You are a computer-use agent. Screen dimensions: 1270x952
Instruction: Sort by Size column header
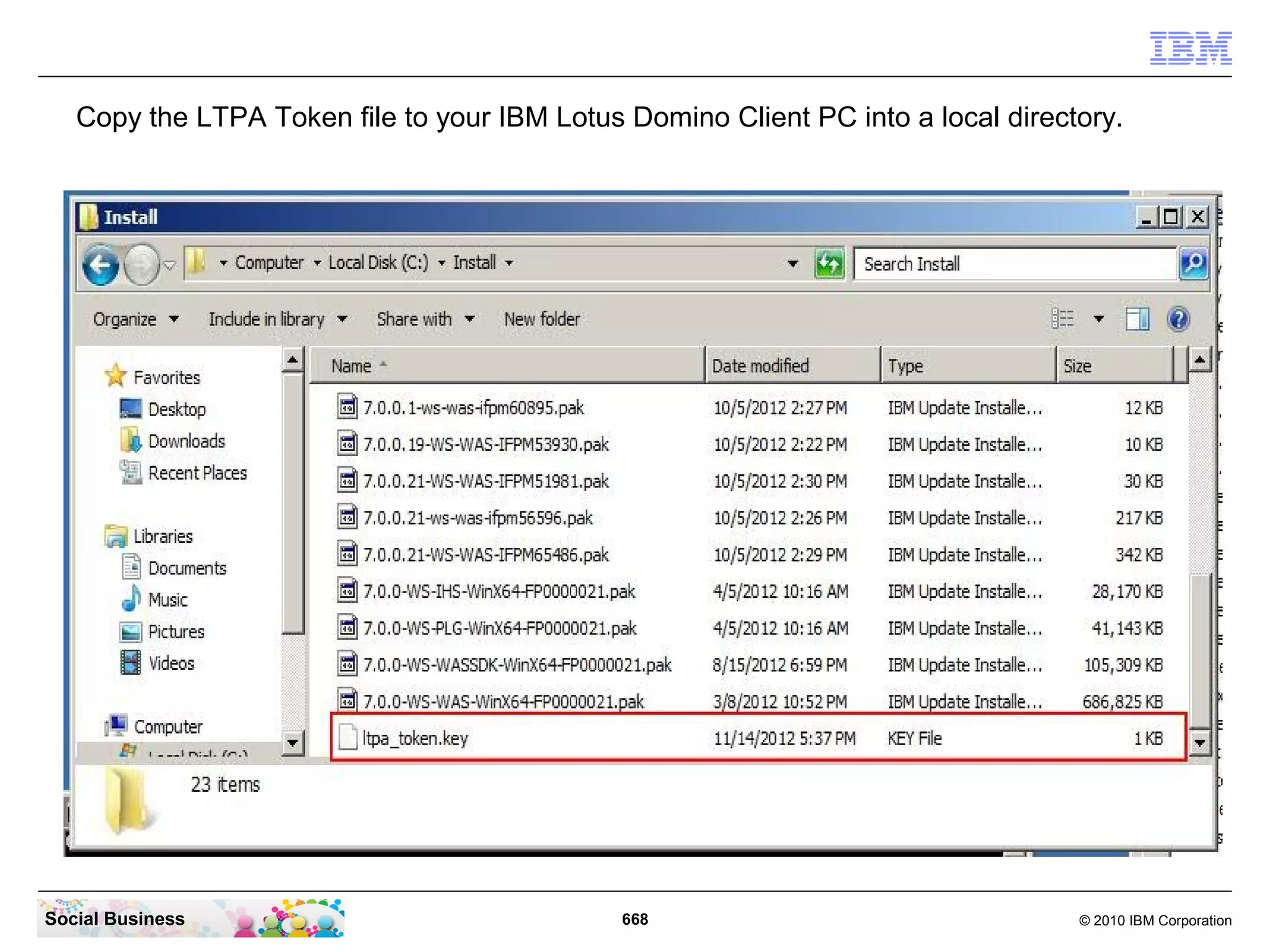pyautogui.click(x=1115, y=366)
